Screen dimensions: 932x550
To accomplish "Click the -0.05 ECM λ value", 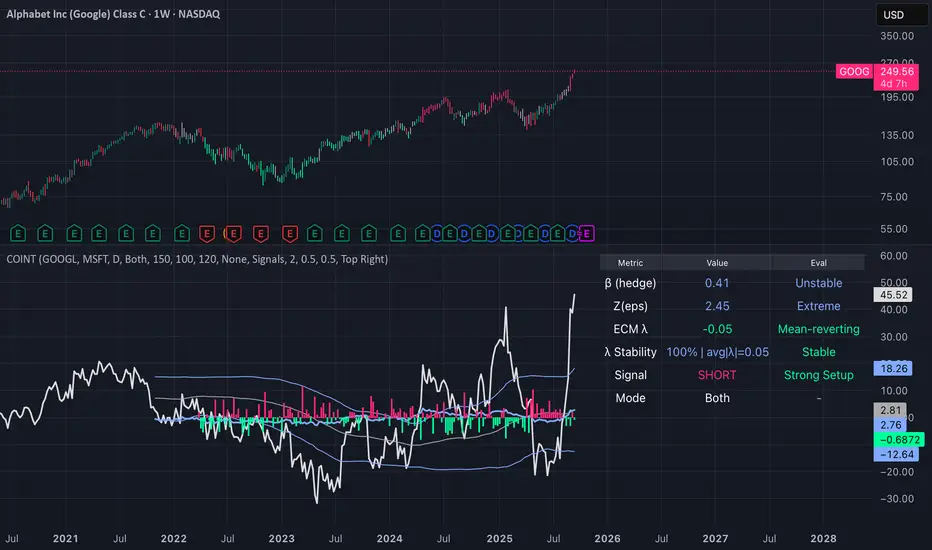I will (x=717, y=329).
